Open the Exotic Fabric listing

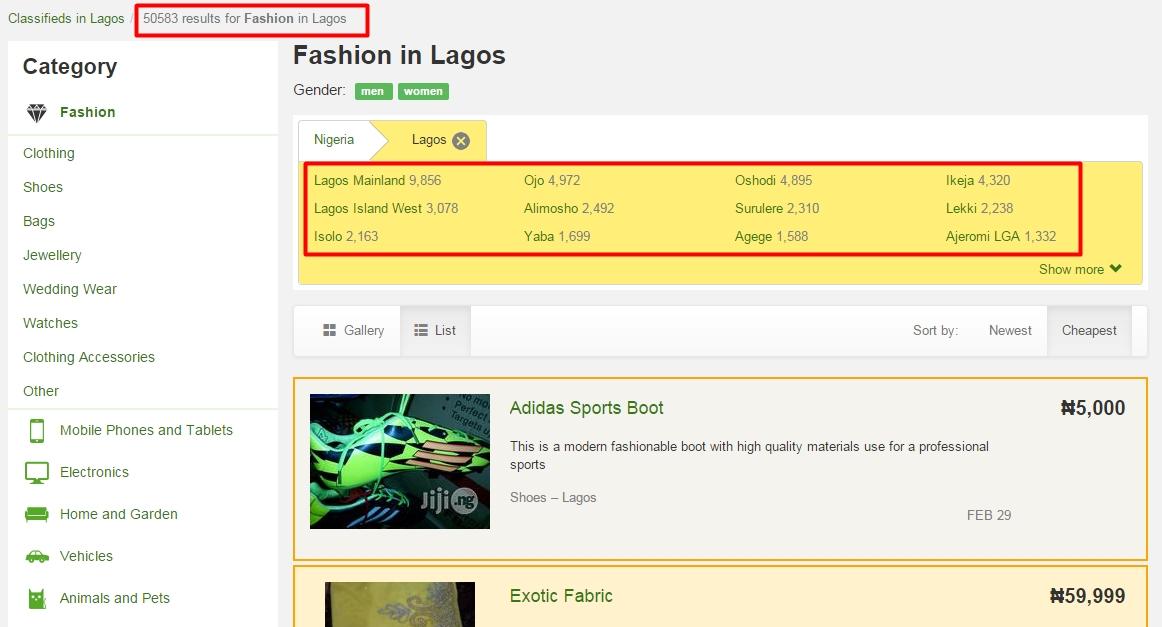point(561,595)
